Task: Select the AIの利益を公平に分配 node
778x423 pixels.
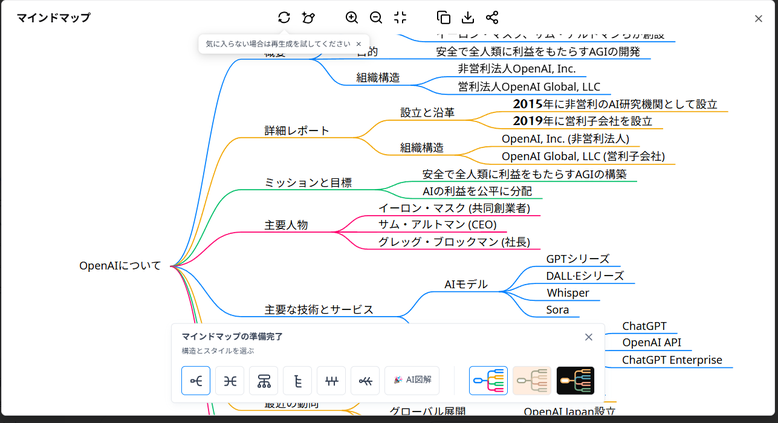Action: [x=477, y=191]
